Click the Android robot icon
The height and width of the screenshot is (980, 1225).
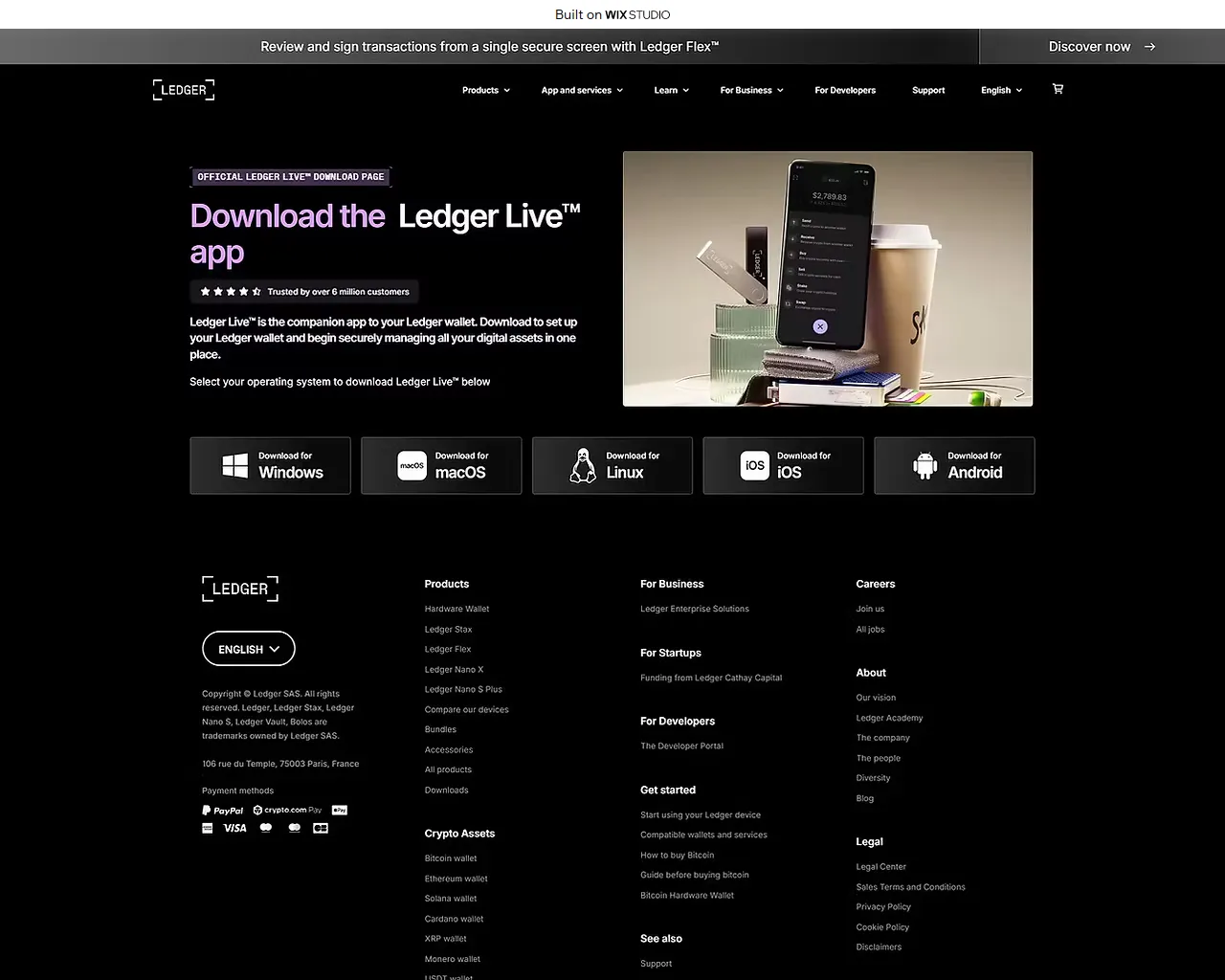coord(925,466)
